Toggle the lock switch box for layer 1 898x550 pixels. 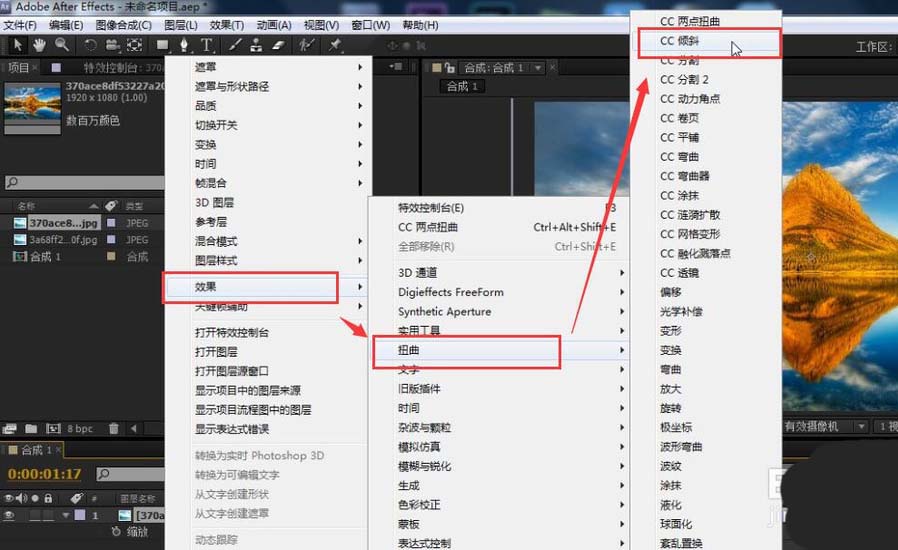pyautogui.click(x=48, y=516)
